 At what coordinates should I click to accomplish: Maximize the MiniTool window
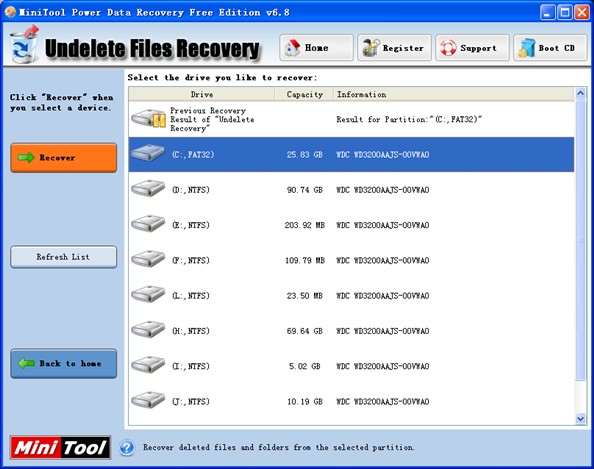pos(564,13)
